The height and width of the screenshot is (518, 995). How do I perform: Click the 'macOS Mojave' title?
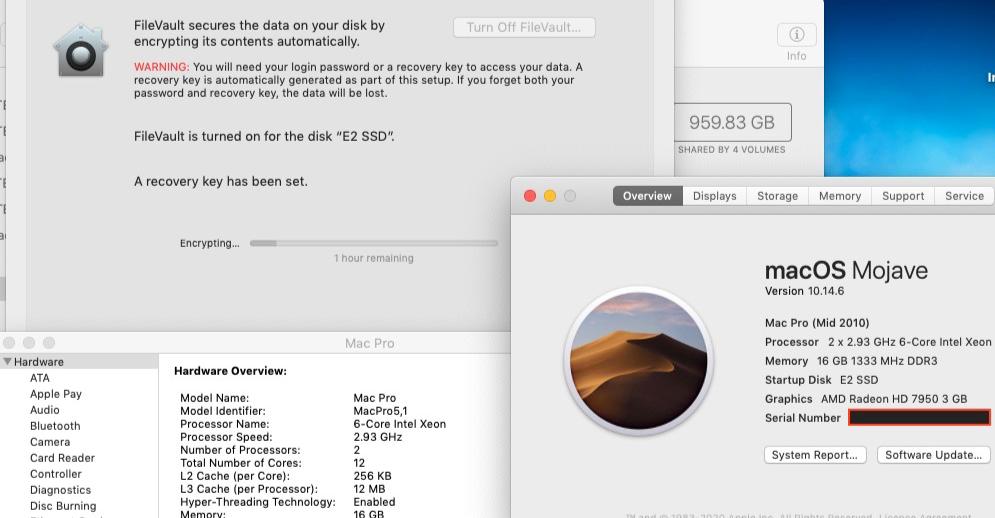tap(846, 270)
